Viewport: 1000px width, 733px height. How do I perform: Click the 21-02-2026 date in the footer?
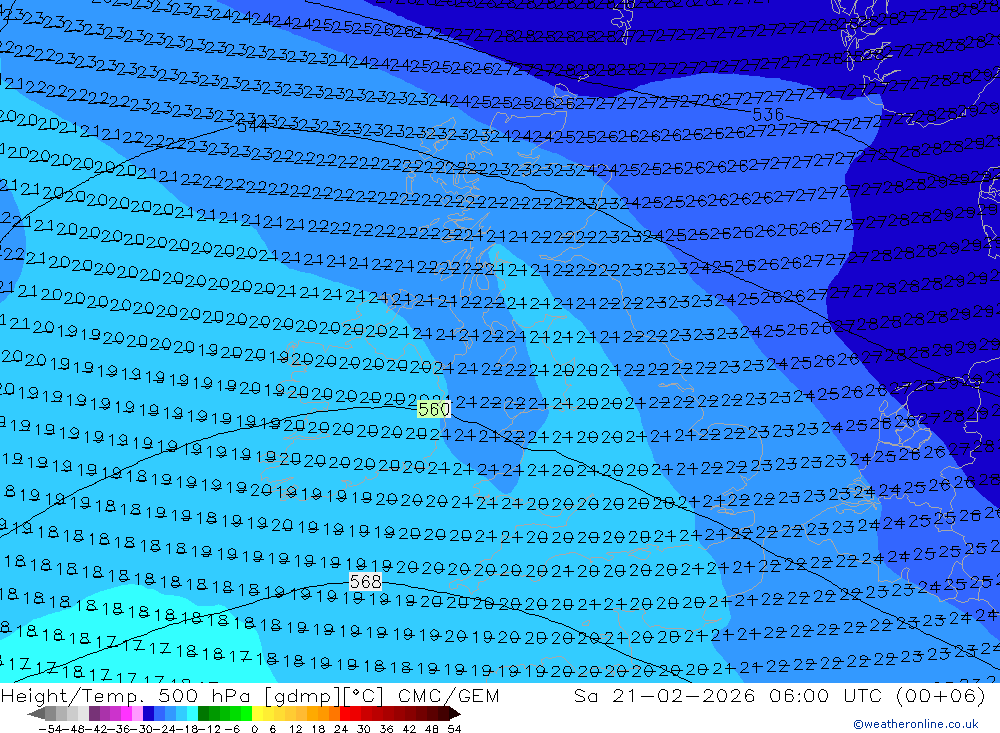tap(684, 695)
